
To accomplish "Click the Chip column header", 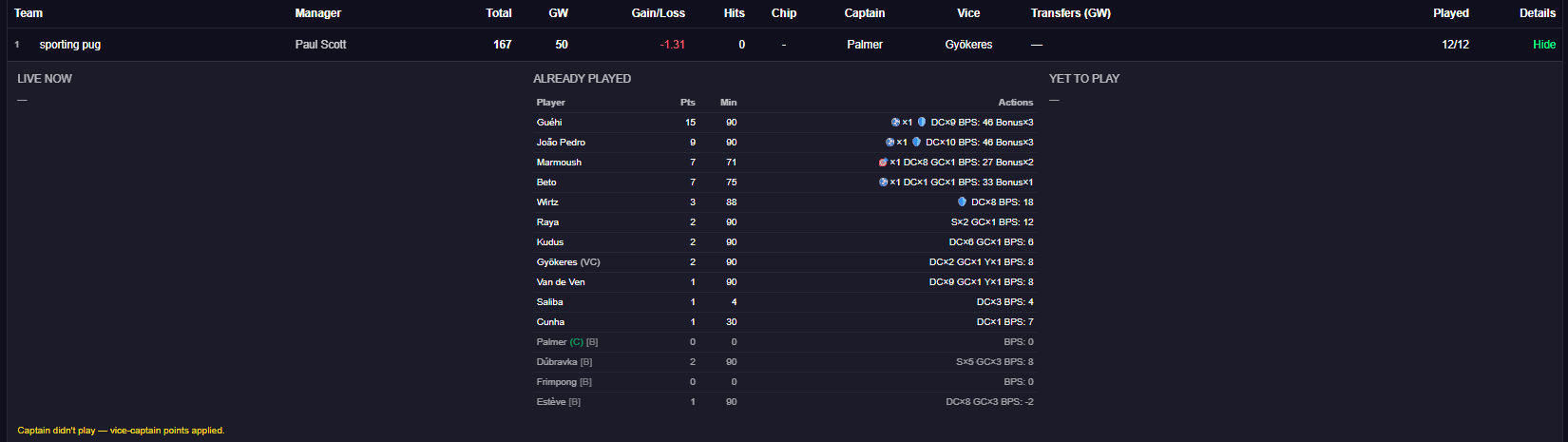I will (783, 13).
